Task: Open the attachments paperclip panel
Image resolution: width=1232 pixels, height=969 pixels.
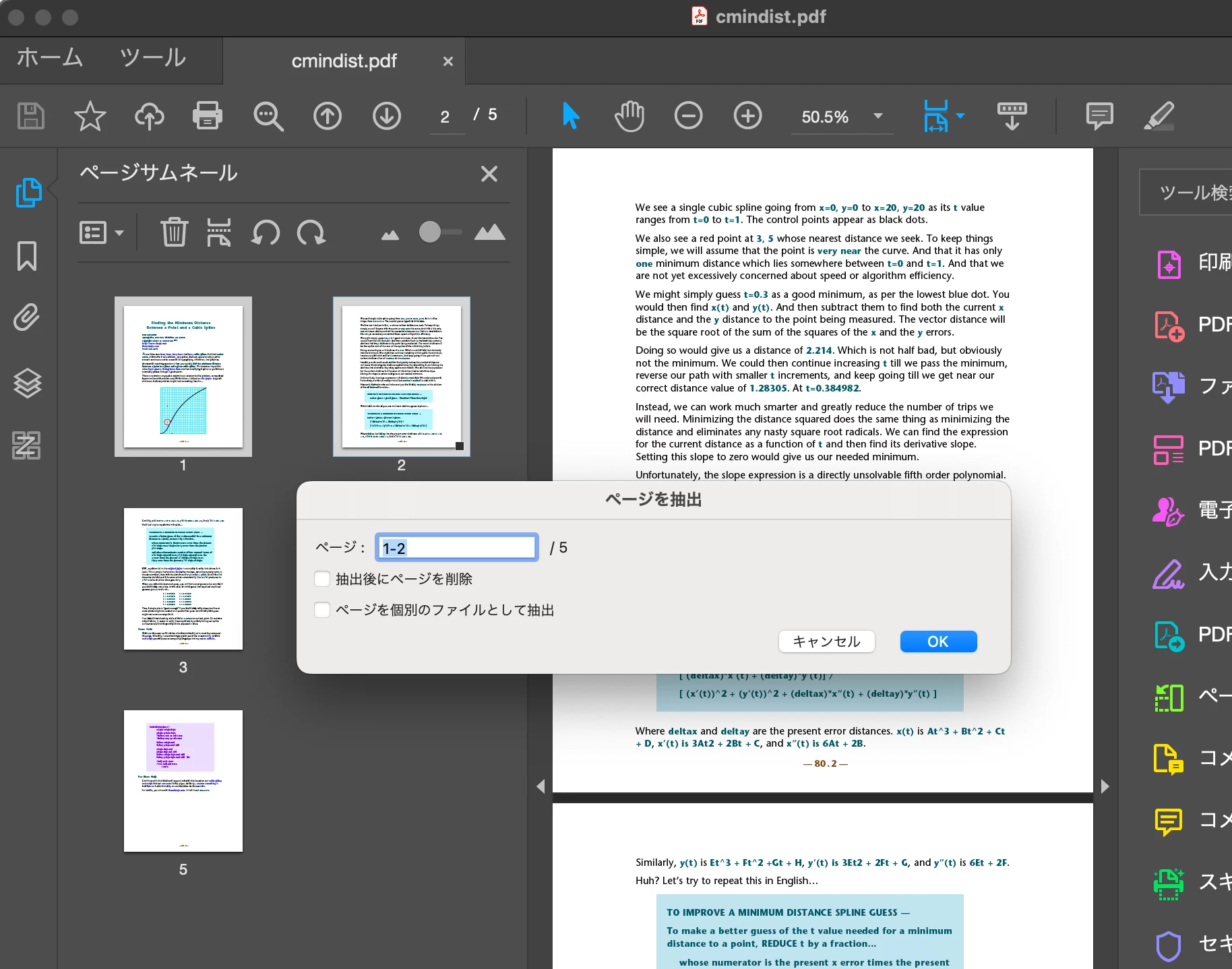Action: [x=27, y=317]
